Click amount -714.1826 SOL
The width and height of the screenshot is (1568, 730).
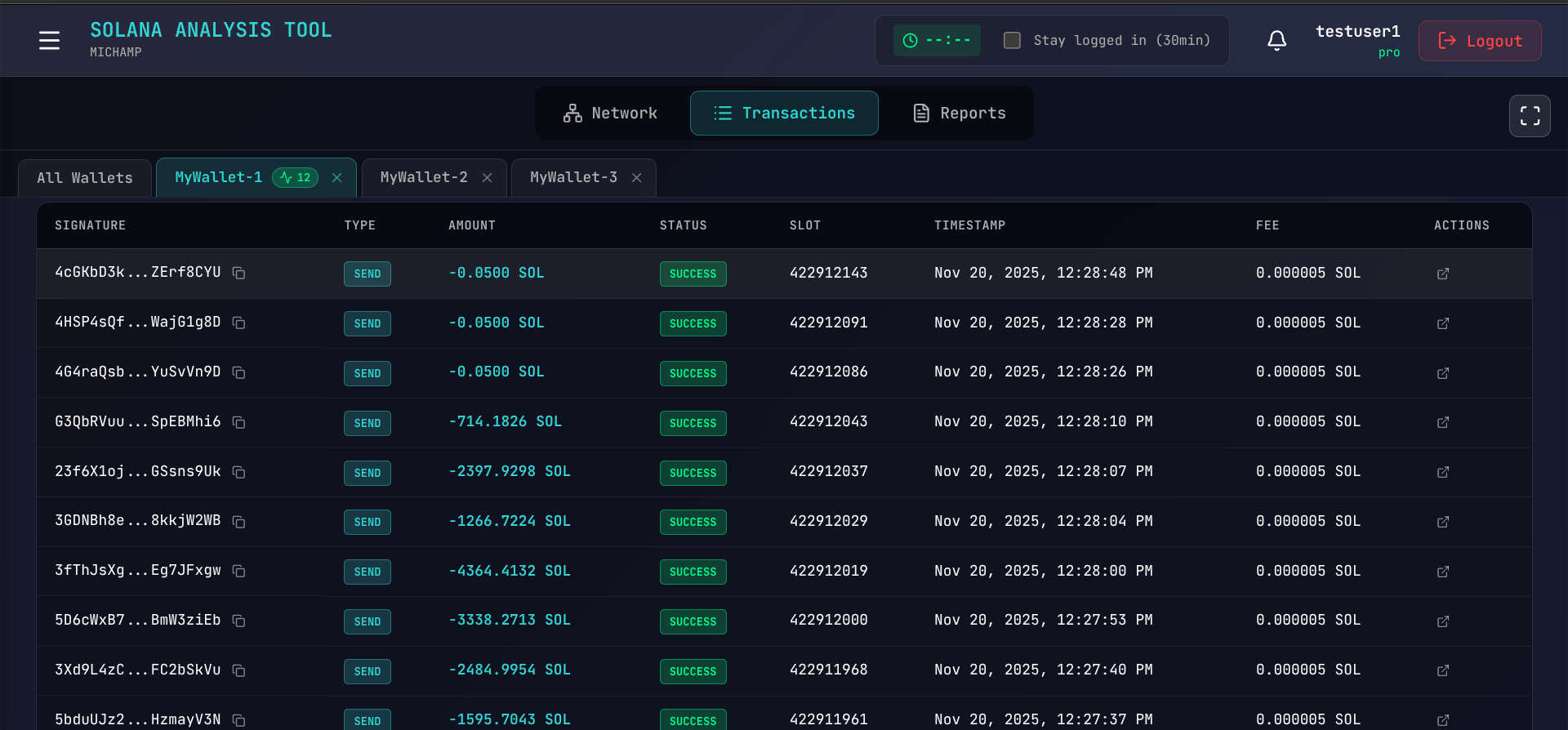pyautogui.click(x=506, y=421)
